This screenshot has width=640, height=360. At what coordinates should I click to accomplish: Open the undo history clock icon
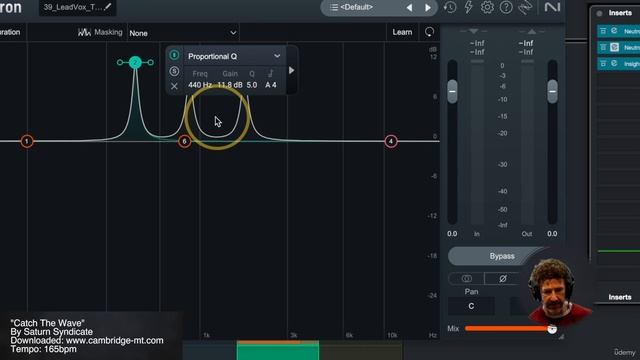[450, 7]
